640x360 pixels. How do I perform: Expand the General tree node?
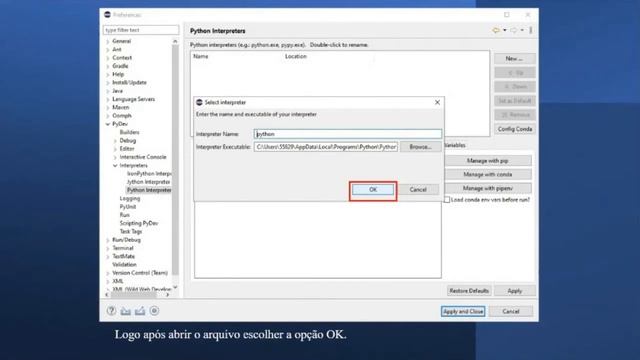pyautogui.click(x=108, y=41)
